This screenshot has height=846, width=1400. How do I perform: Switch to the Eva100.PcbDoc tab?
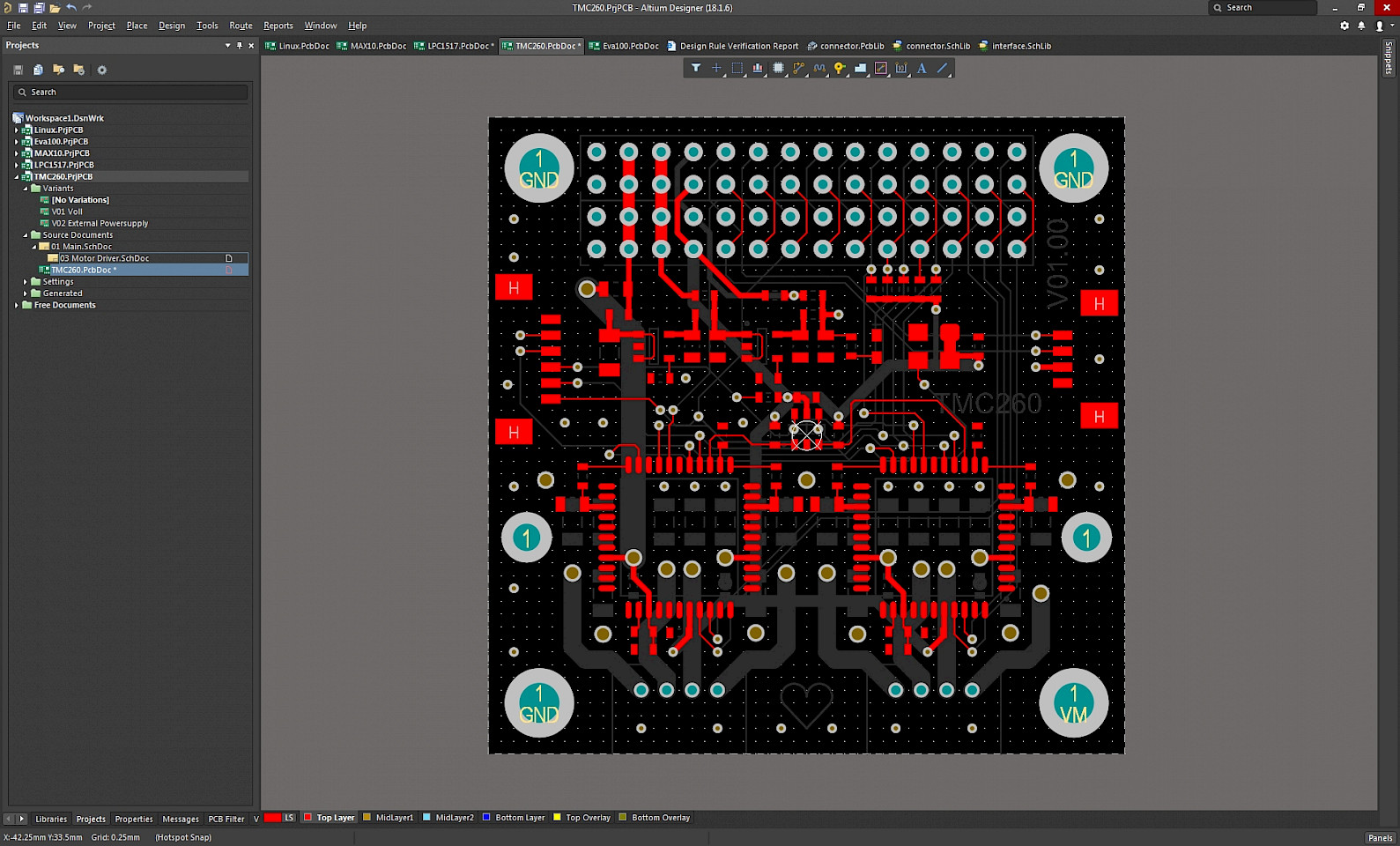[624, 46]
